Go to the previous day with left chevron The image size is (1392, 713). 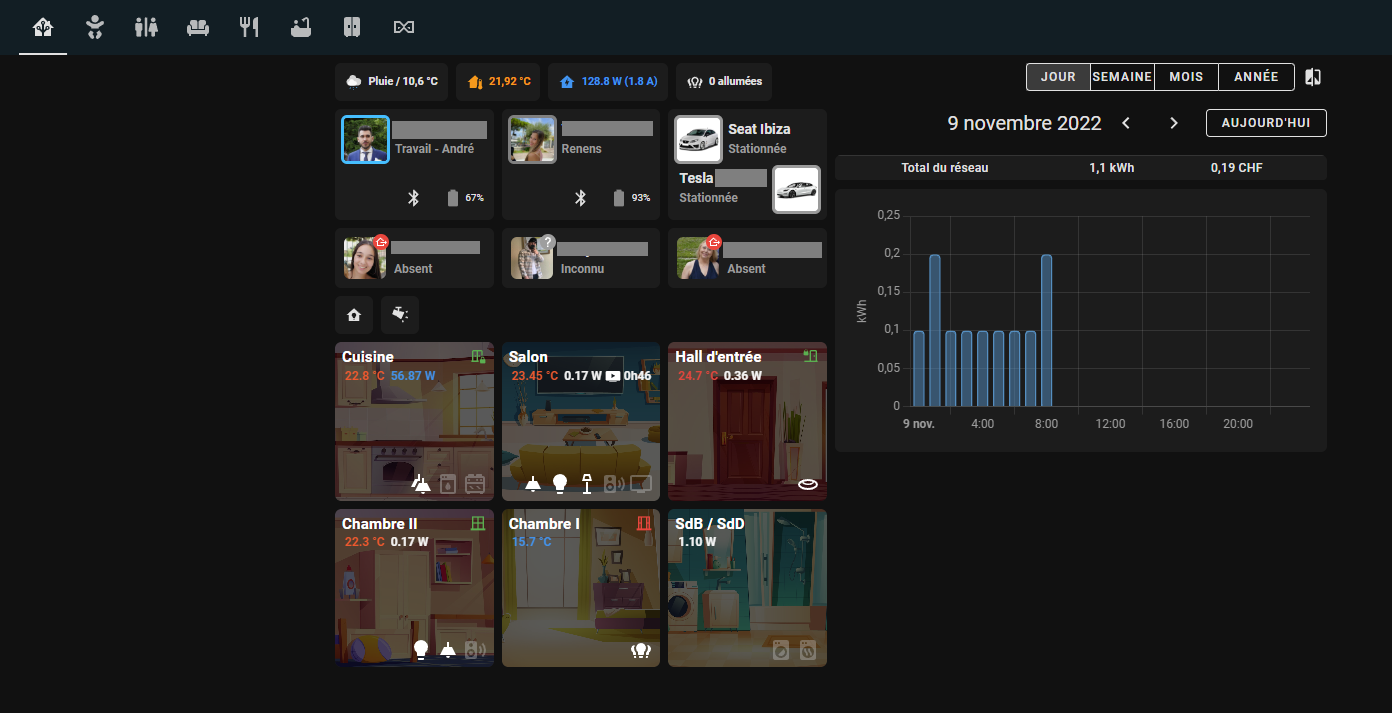point(1126,123)
